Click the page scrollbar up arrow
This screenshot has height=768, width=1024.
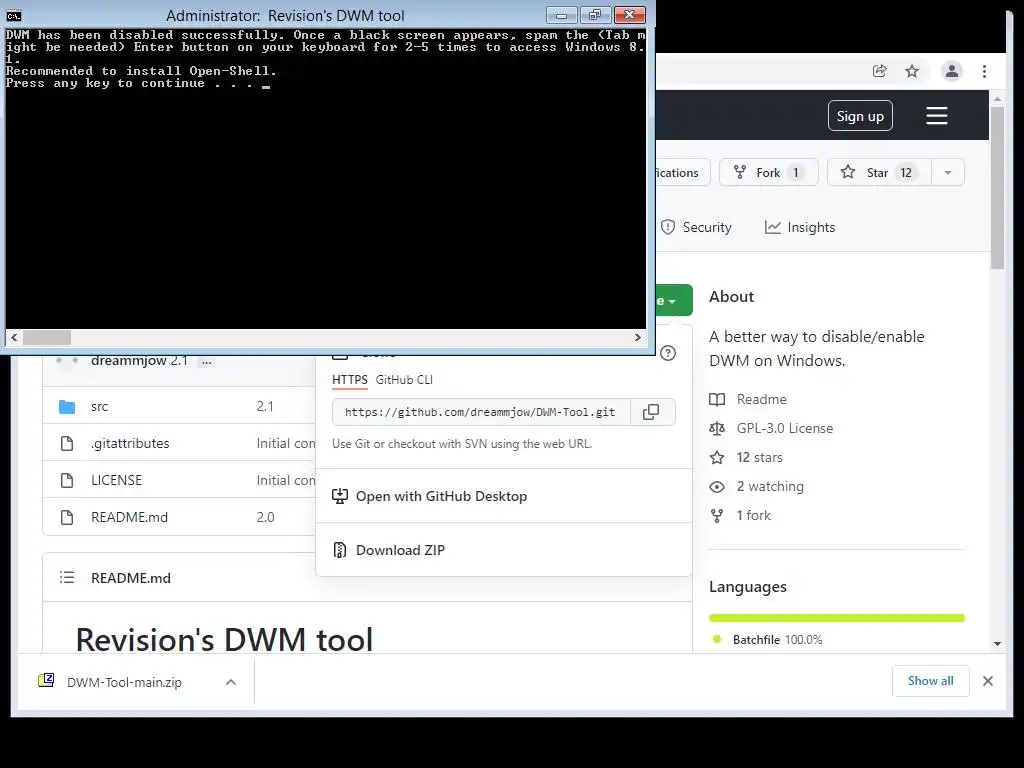[x=997, y=99]
